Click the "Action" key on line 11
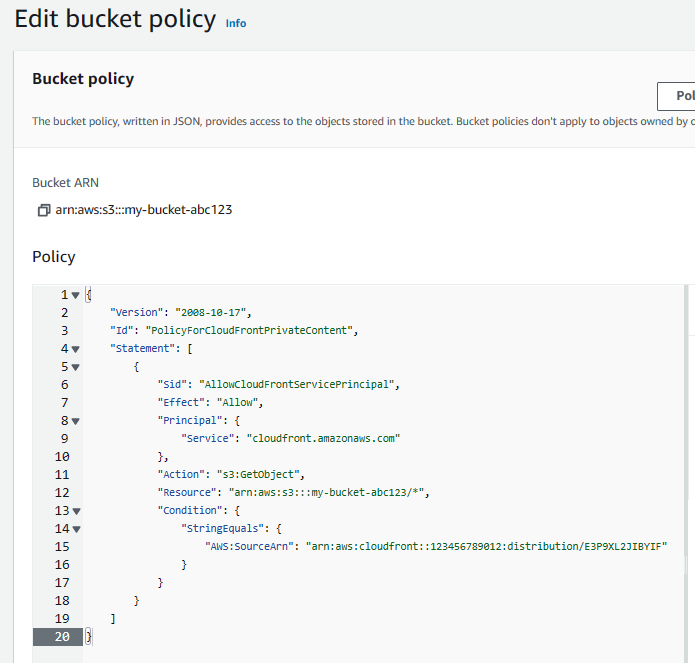 point(181,474)
